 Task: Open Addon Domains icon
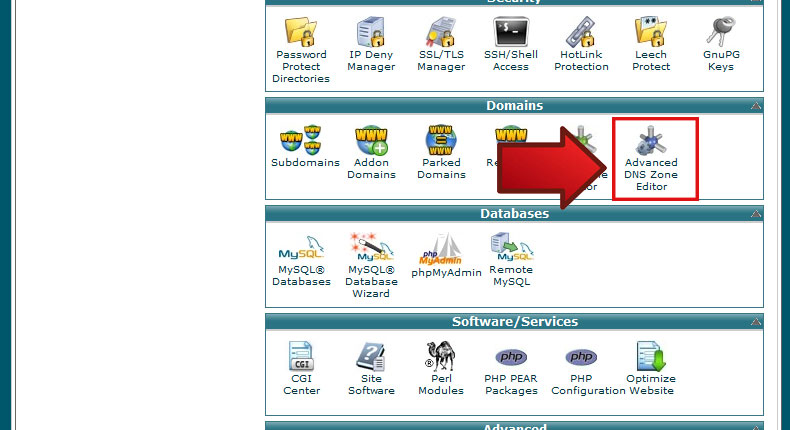pyautogui.click(x=371, y=140)
